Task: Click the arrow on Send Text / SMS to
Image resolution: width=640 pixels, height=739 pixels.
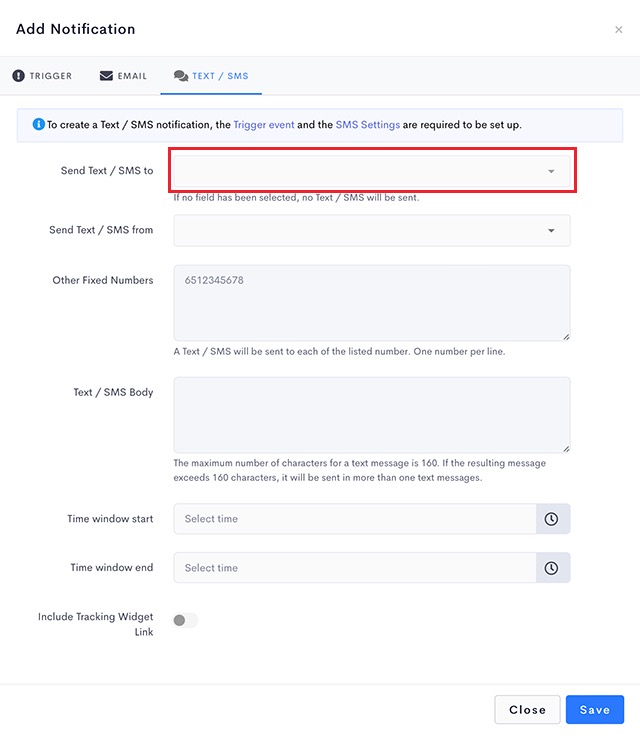Action: tap(551, 171)
